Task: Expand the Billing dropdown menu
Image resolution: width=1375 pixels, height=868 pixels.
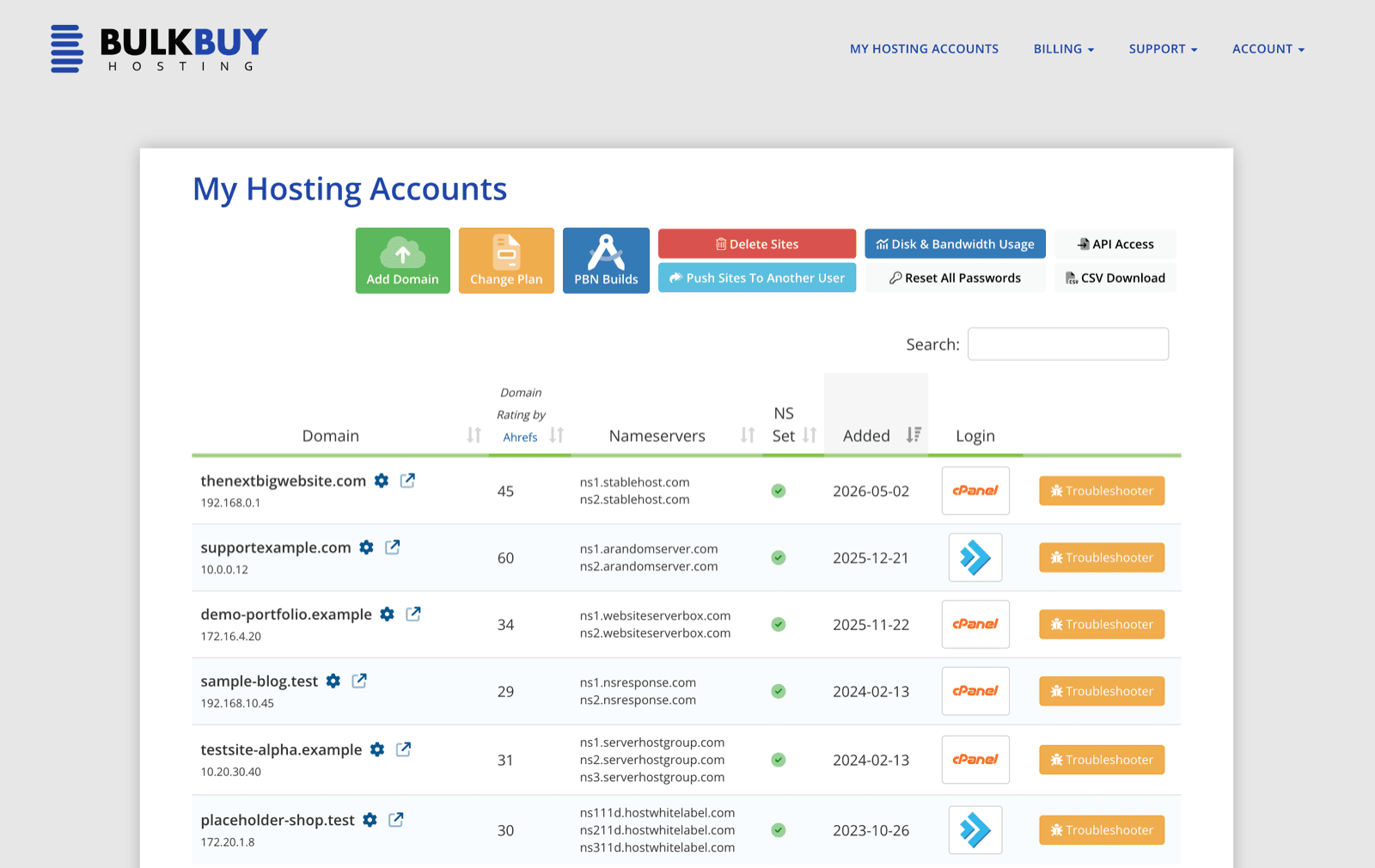Action: pos(1064,49)
